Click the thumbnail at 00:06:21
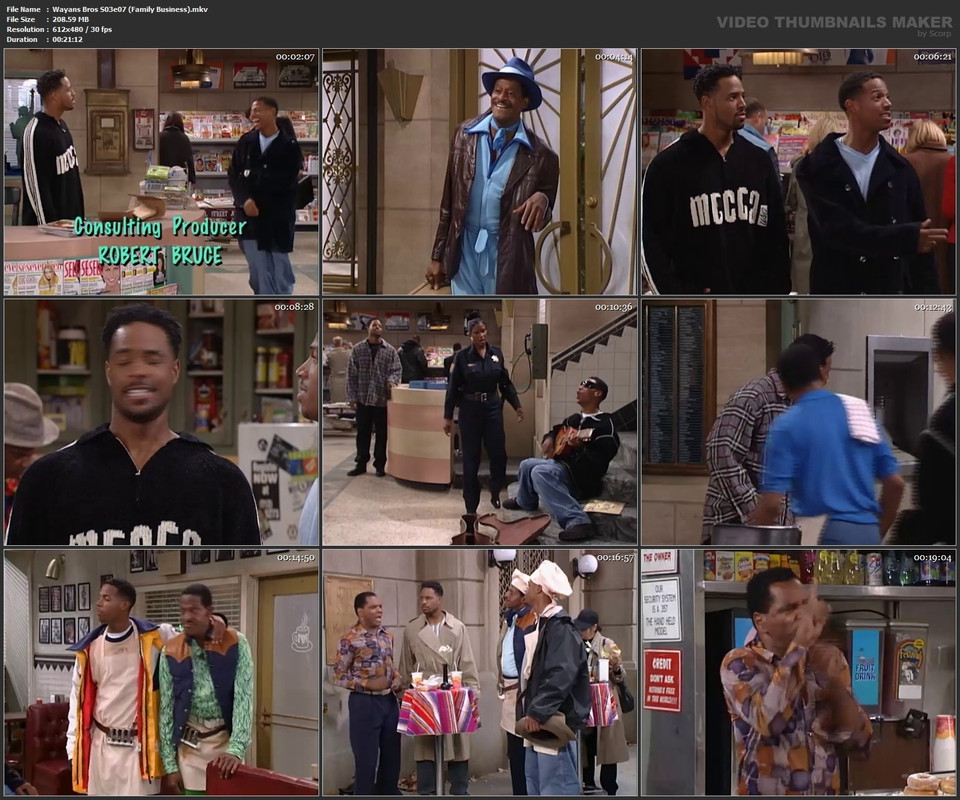Screen dimensions: 960x800 [x=798, y=172]
